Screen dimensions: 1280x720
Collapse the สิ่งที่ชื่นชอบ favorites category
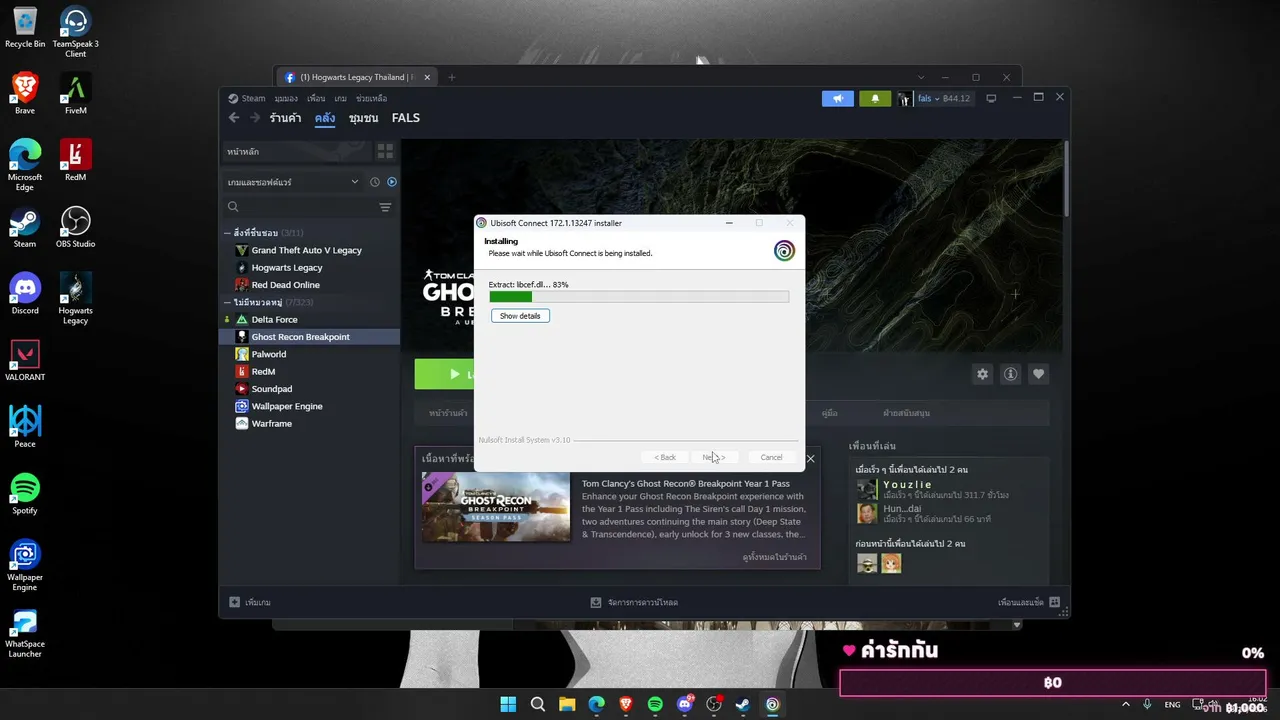[227, 233]
